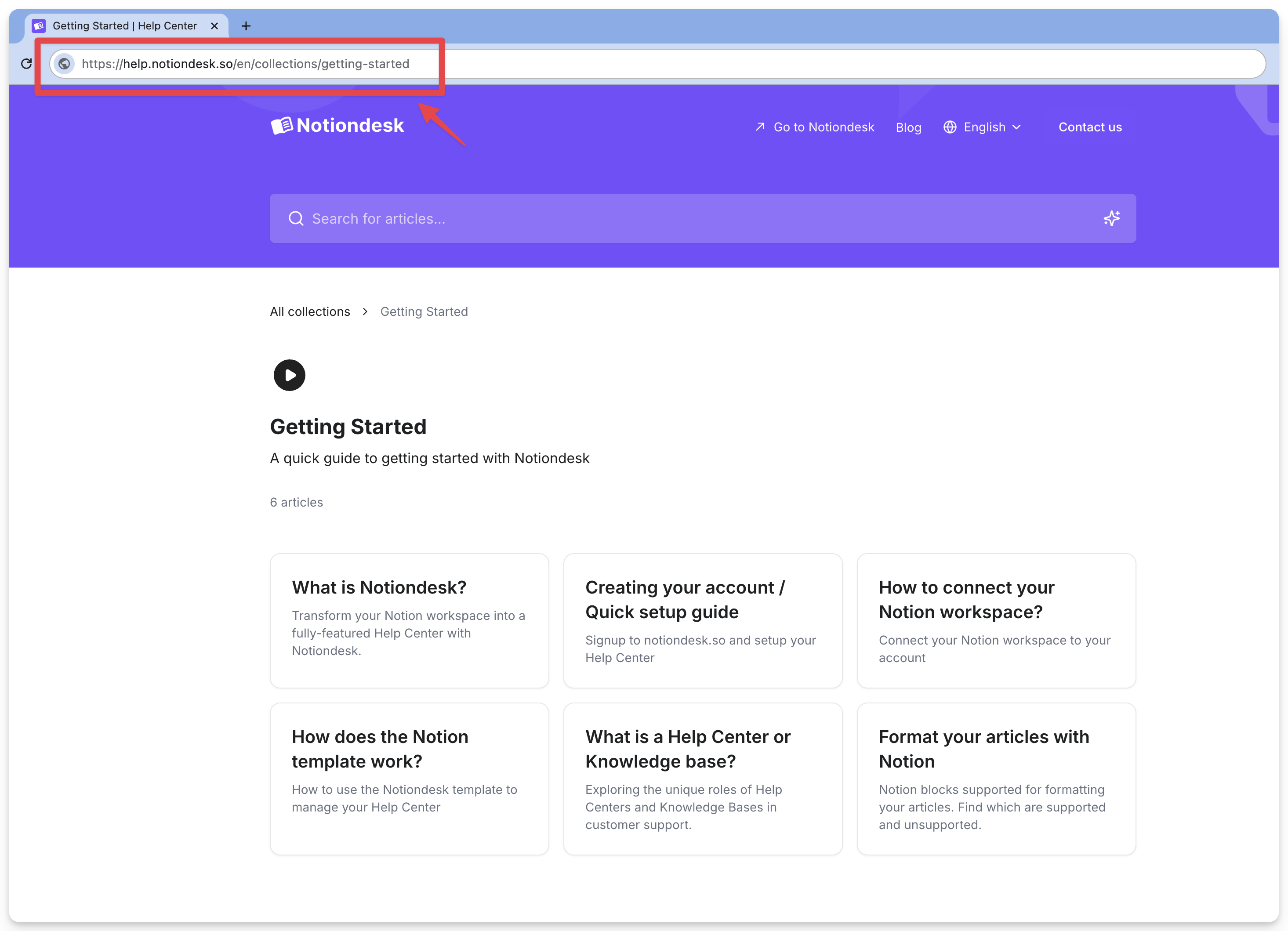The height and width of the screenshot is (931, 1288).
Task: Open a new browser tab with plus icon
Action: point(246,26)
